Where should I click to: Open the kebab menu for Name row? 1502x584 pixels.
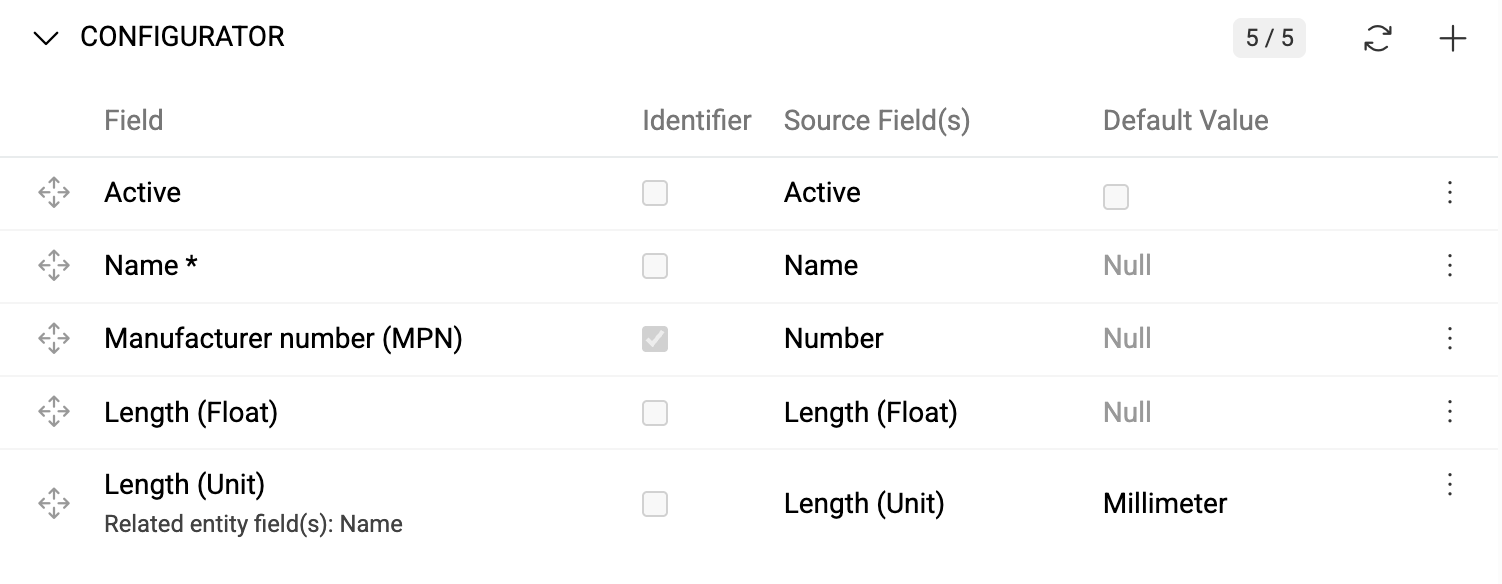[1449, 266]
